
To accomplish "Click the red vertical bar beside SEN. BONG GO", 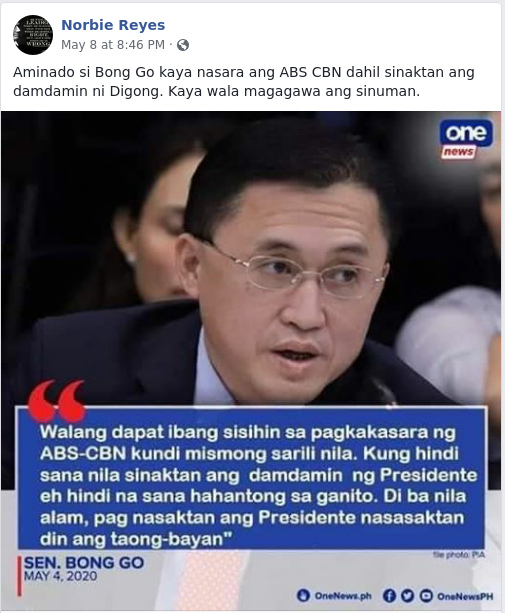I will coord(20,576).
